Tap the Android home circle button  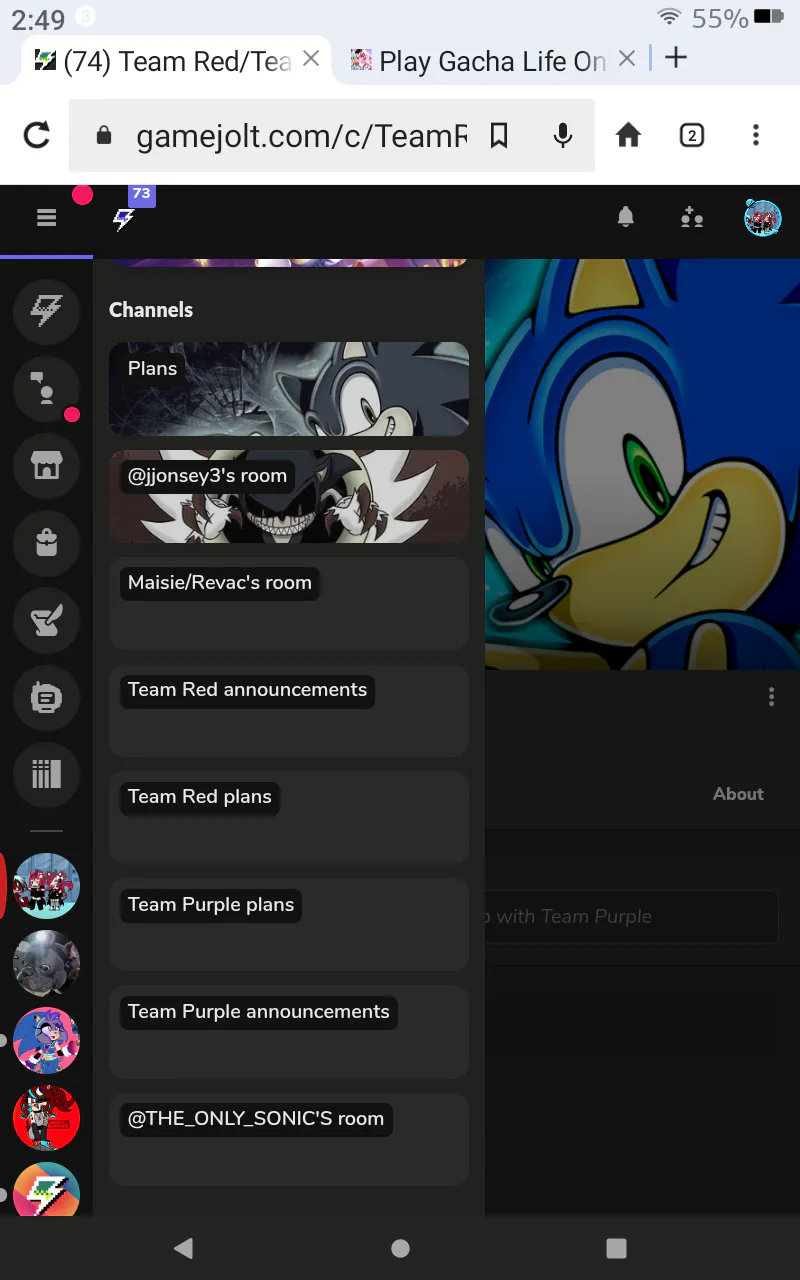(400, 1248)
